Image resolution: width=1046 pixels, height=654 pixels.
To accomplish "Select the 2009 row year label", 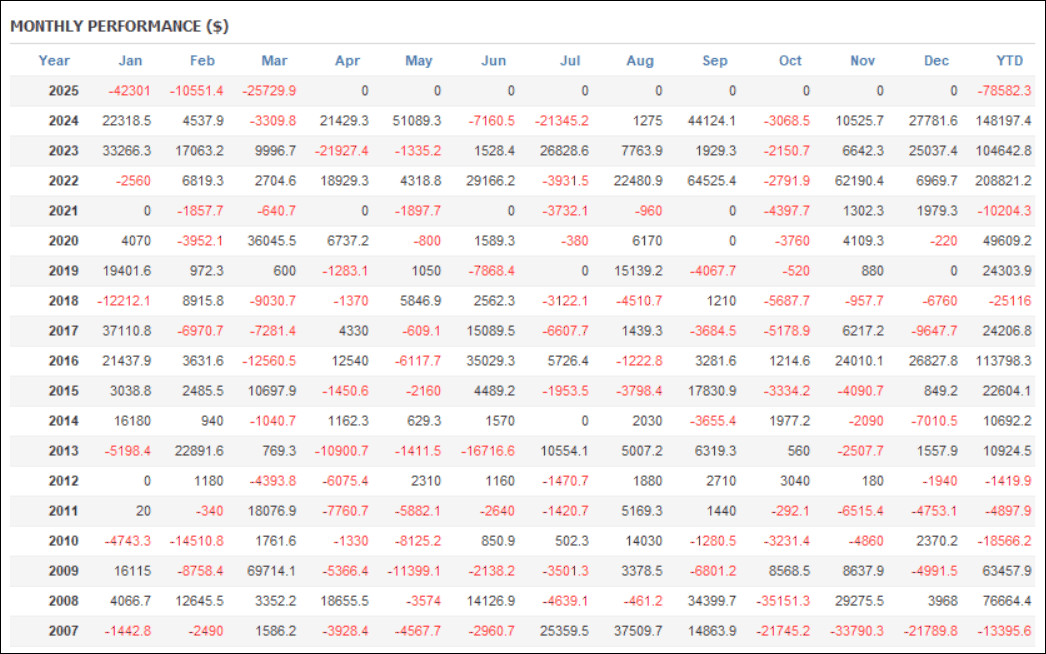I will [x=63, y=571].
